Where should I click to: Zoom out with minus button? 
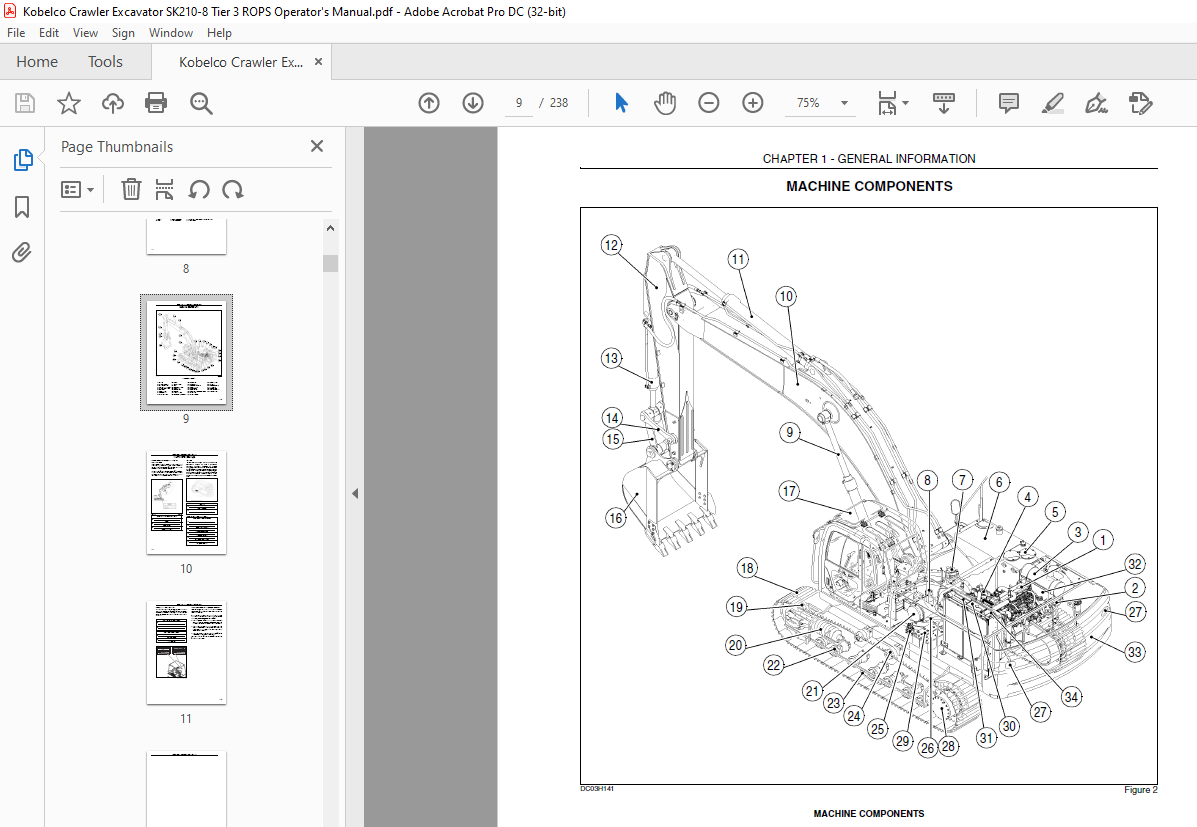pos(708,103)
